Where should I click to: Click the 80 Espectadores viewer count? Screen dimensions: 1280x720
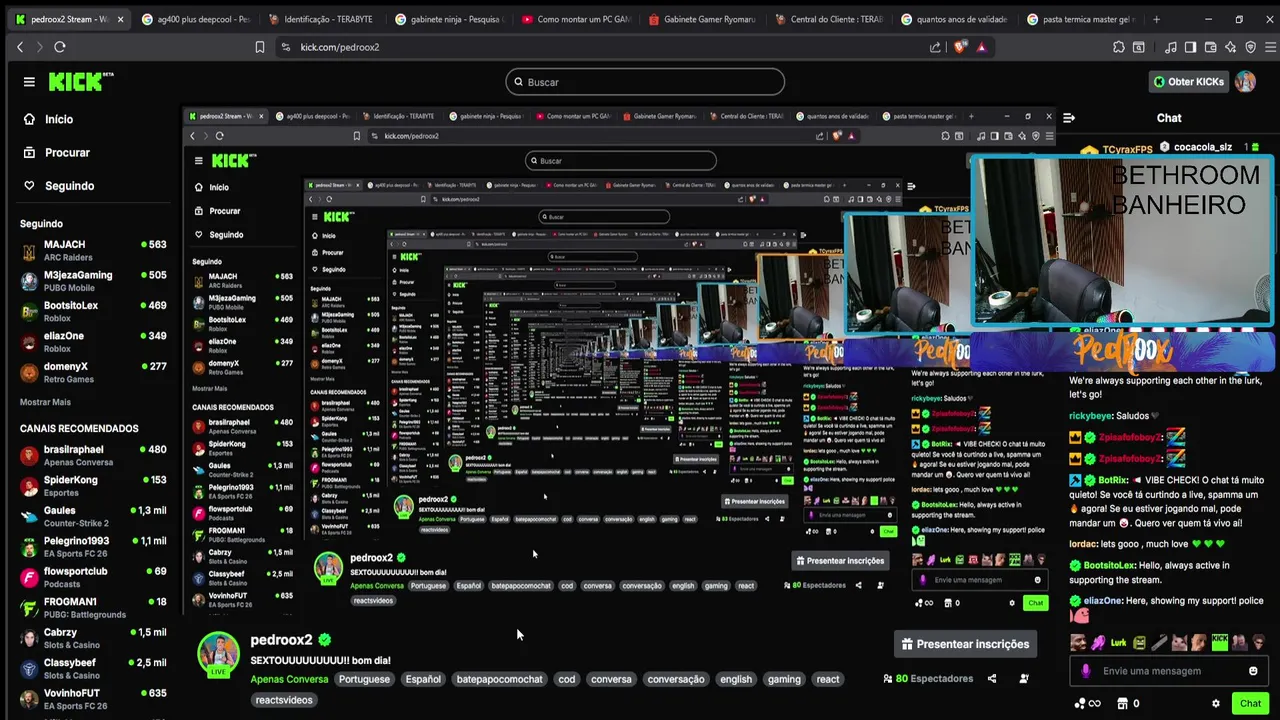coord(927,679)
